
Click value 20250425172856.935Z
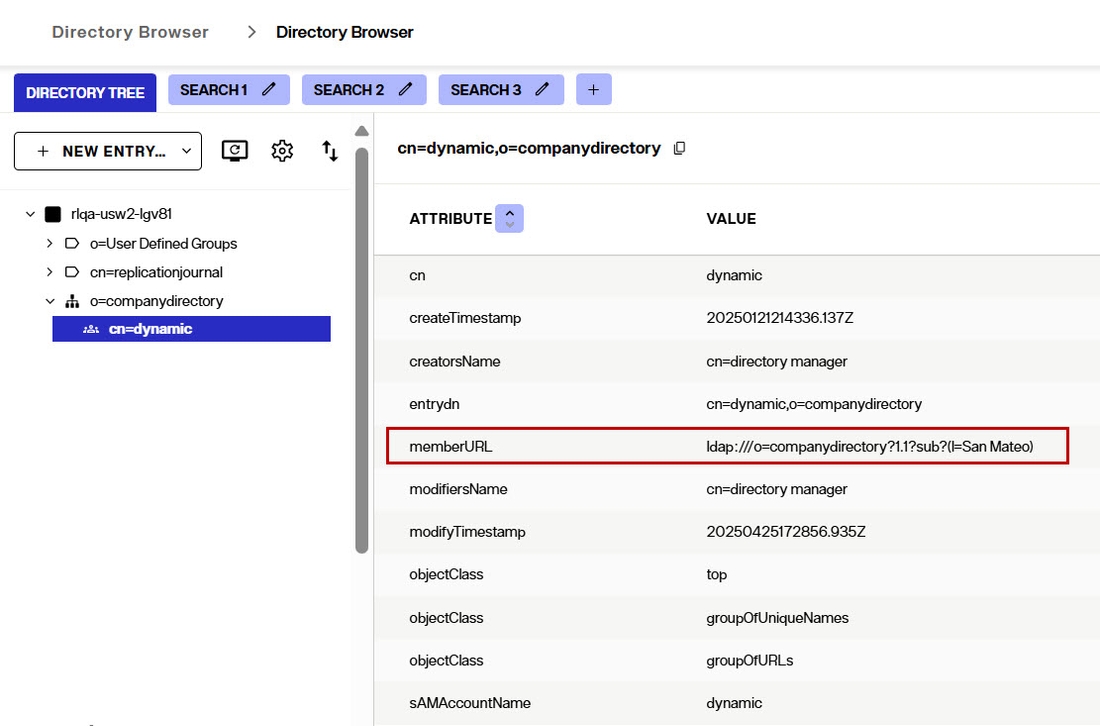coord(786,532)
